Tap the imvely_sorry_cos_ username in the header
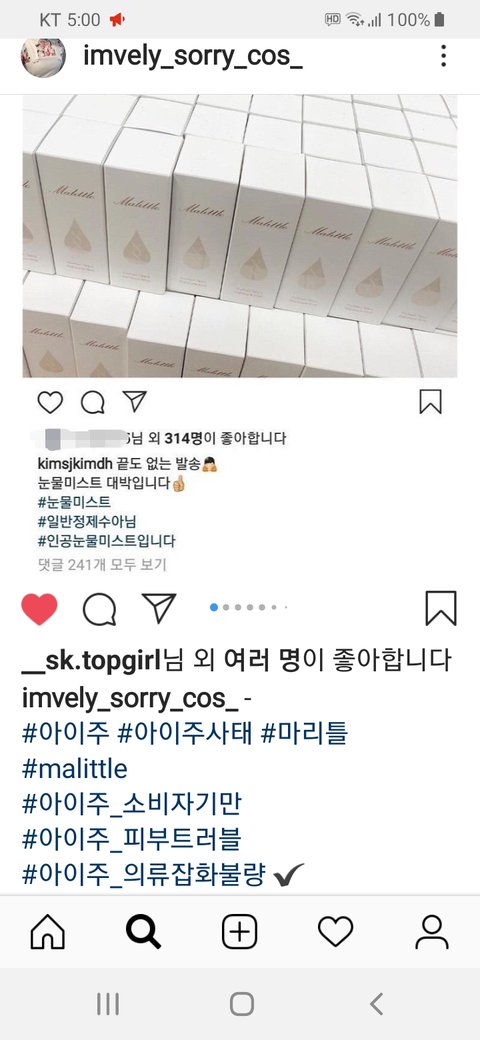The image size is (480, 1040). (x=193, y=57)
